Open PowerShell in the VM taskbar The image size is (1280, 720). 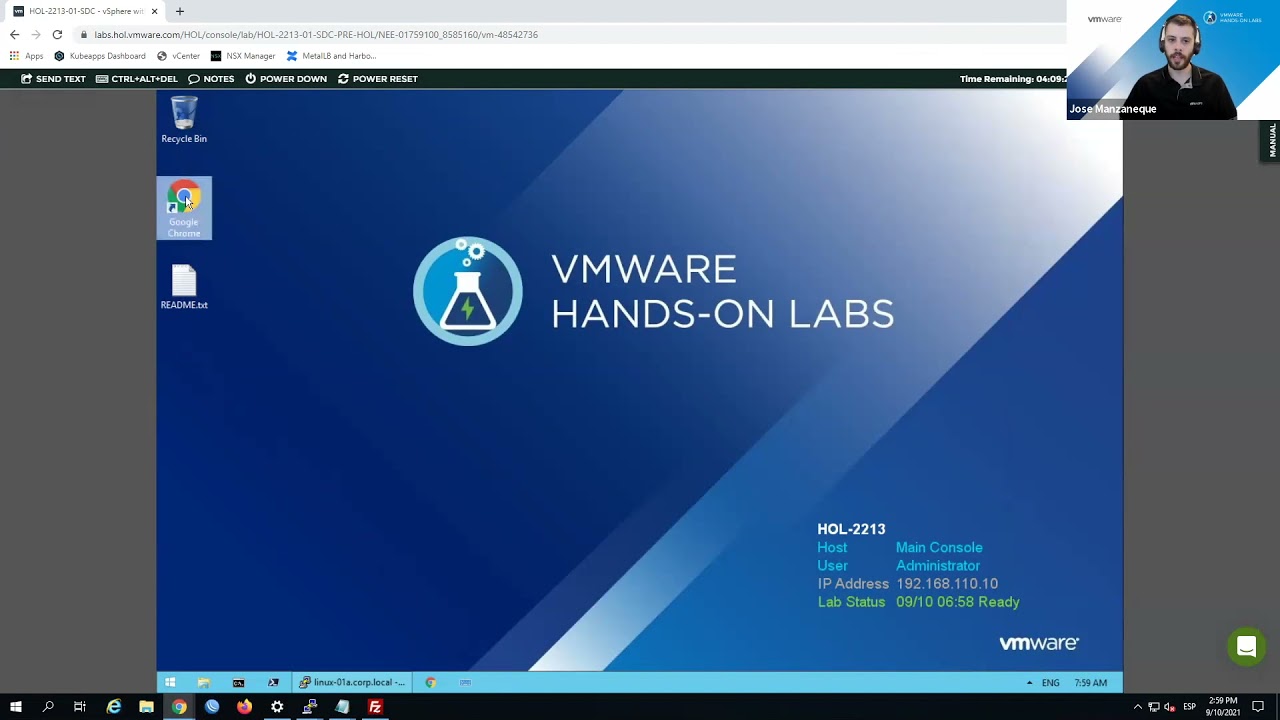[x=273, y=683]
